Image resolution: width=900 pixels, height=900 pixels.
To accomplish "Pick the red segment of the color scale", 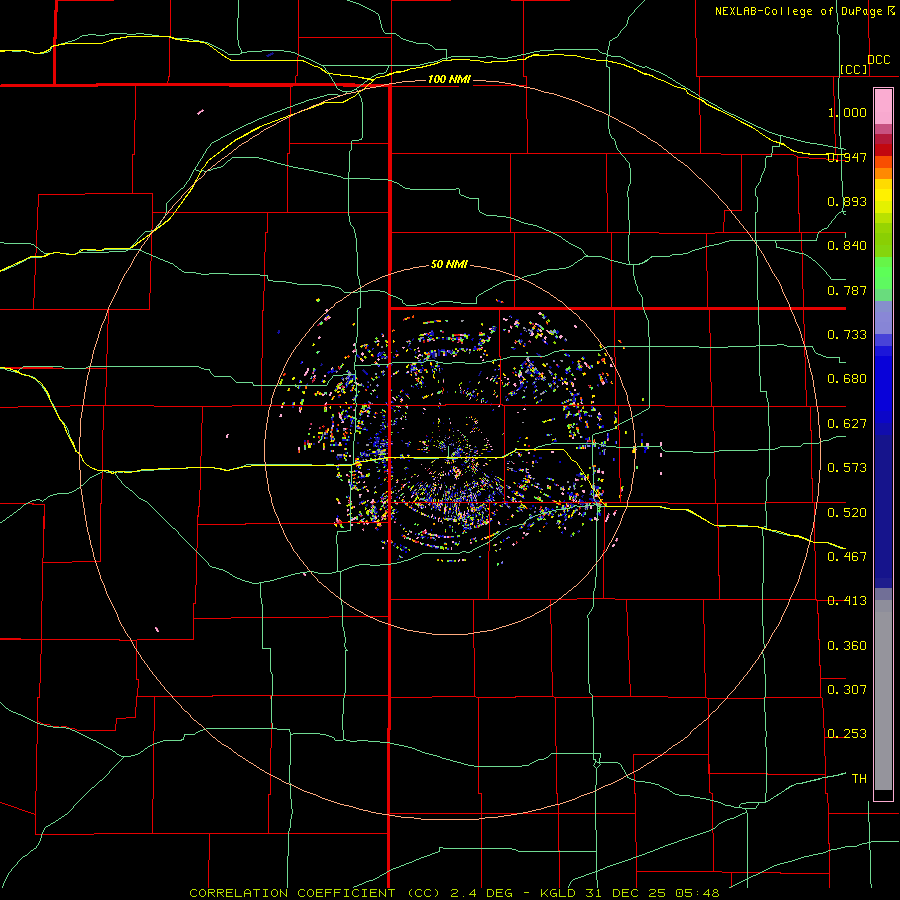I will tap(883, 149).
